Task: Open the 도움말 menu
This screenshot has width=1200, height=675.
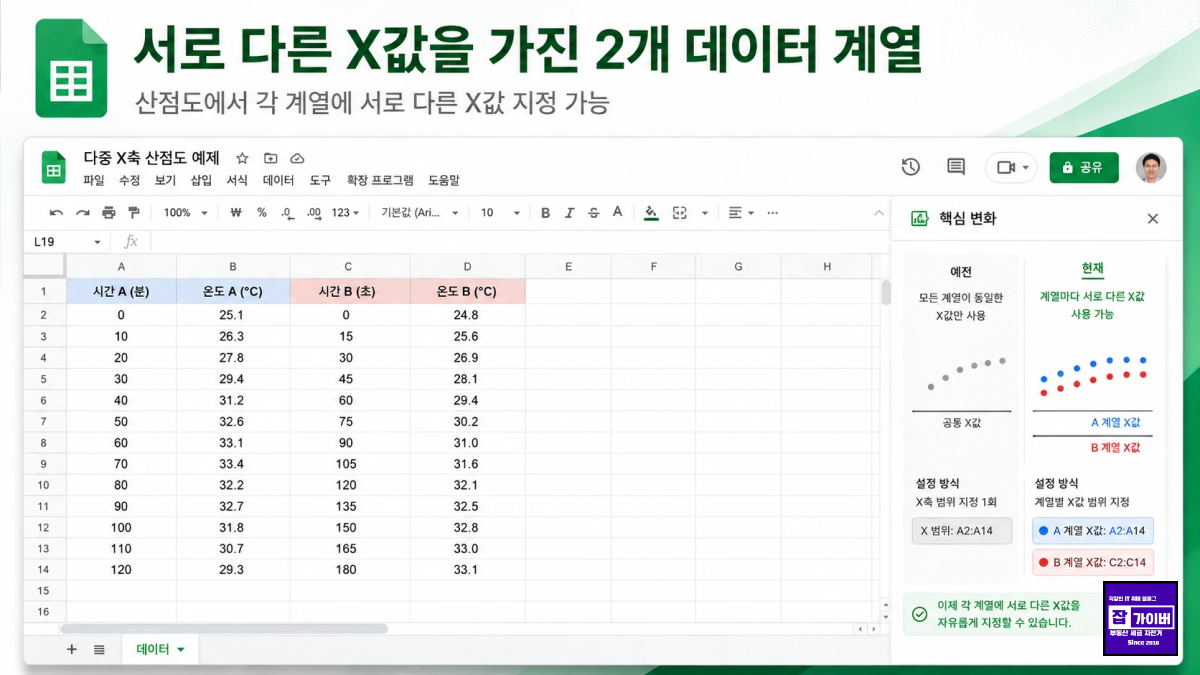Action: pyautogui.click(x=444, y=181)
